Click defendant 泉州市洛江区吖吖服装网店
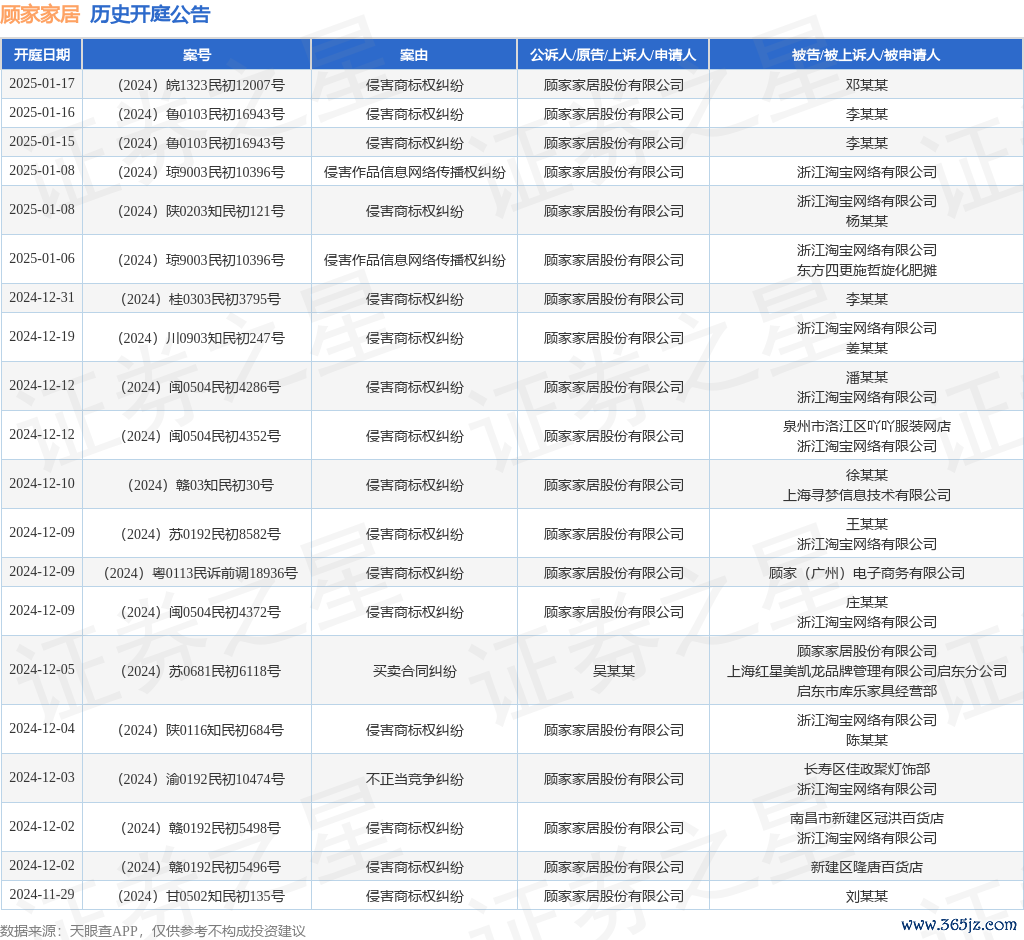The image size is (1024, 940). 867,426
